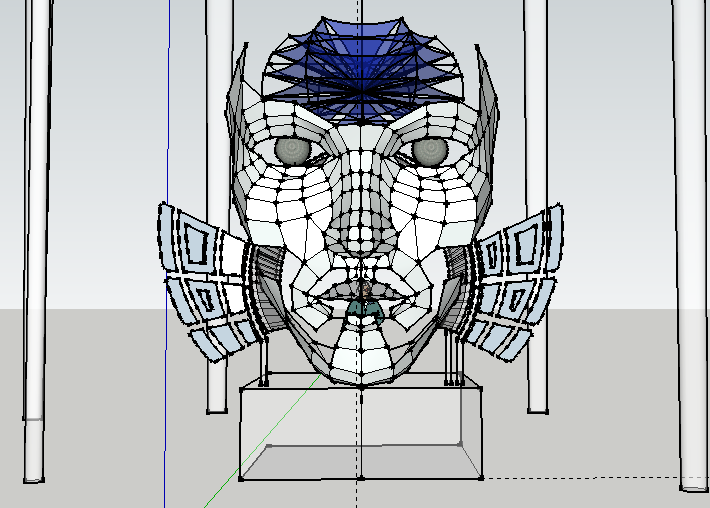Click the far-left white pillar
710x508 pixels.
(x=36, y=240)
